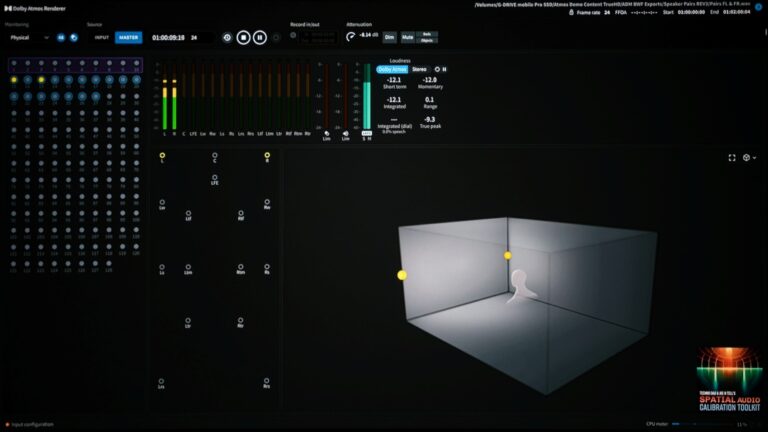Toggle the Lrs speaker at layout bottom left

click(x=161, y=383)
